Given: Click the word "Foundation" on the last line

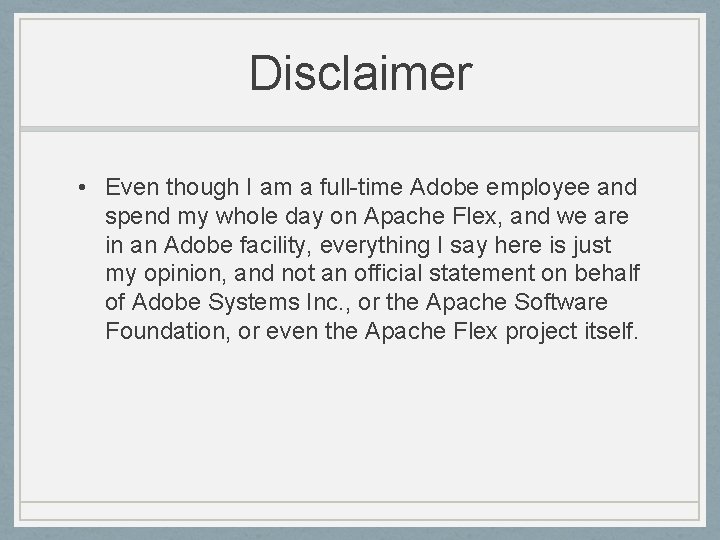Looking at the screenshot, I should 164,330.
